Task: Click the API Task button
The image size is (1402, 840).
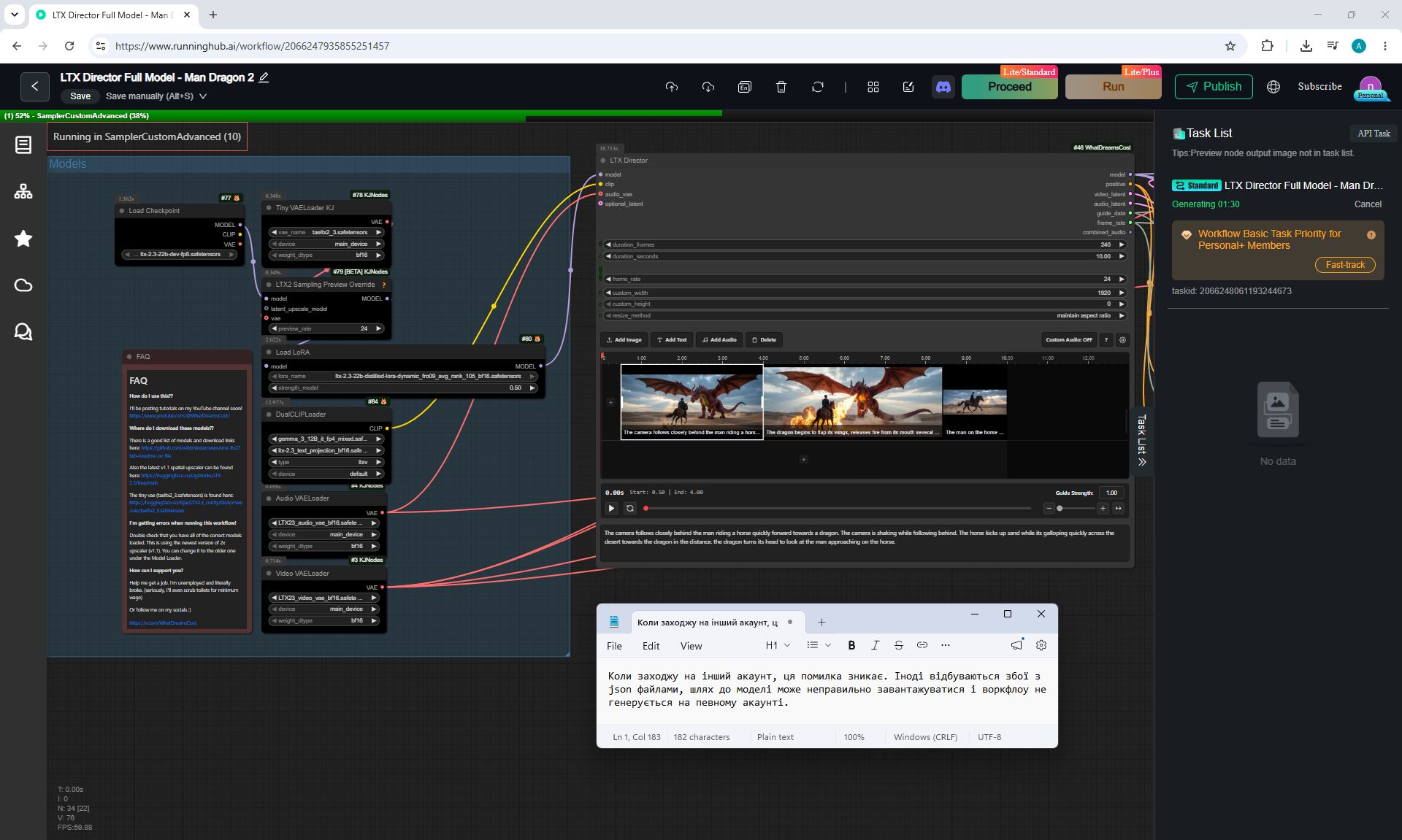Action: click(x=1374, y=134)
